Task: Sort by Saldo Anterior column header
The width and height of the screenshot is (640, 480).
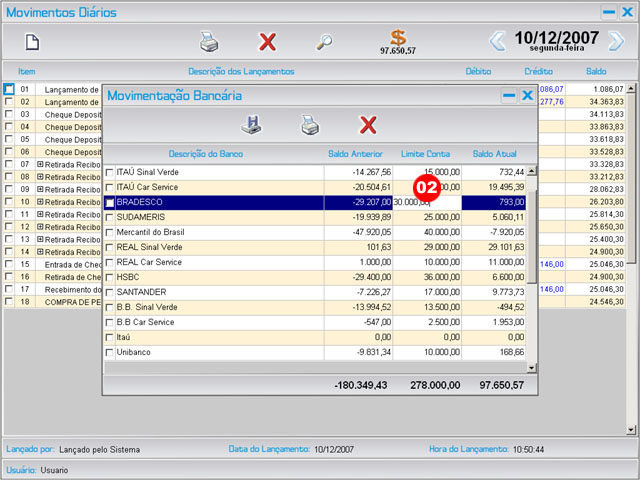Action: (354, 153)
